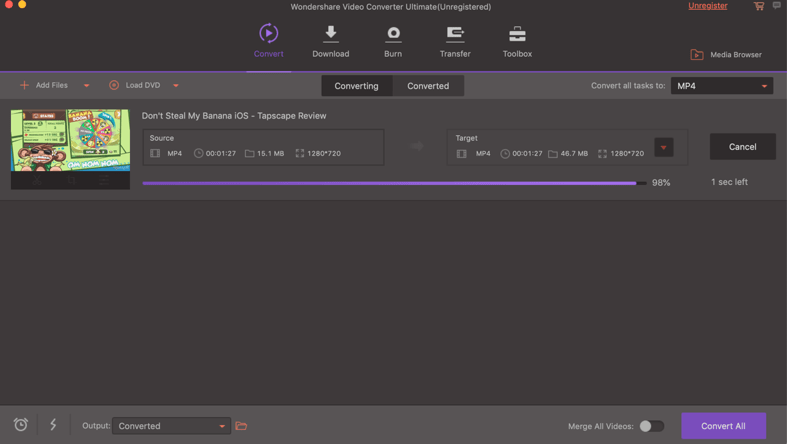Open the Output folder dropdown
This screenshot has height=444, width=787.
tap(171, 426)
